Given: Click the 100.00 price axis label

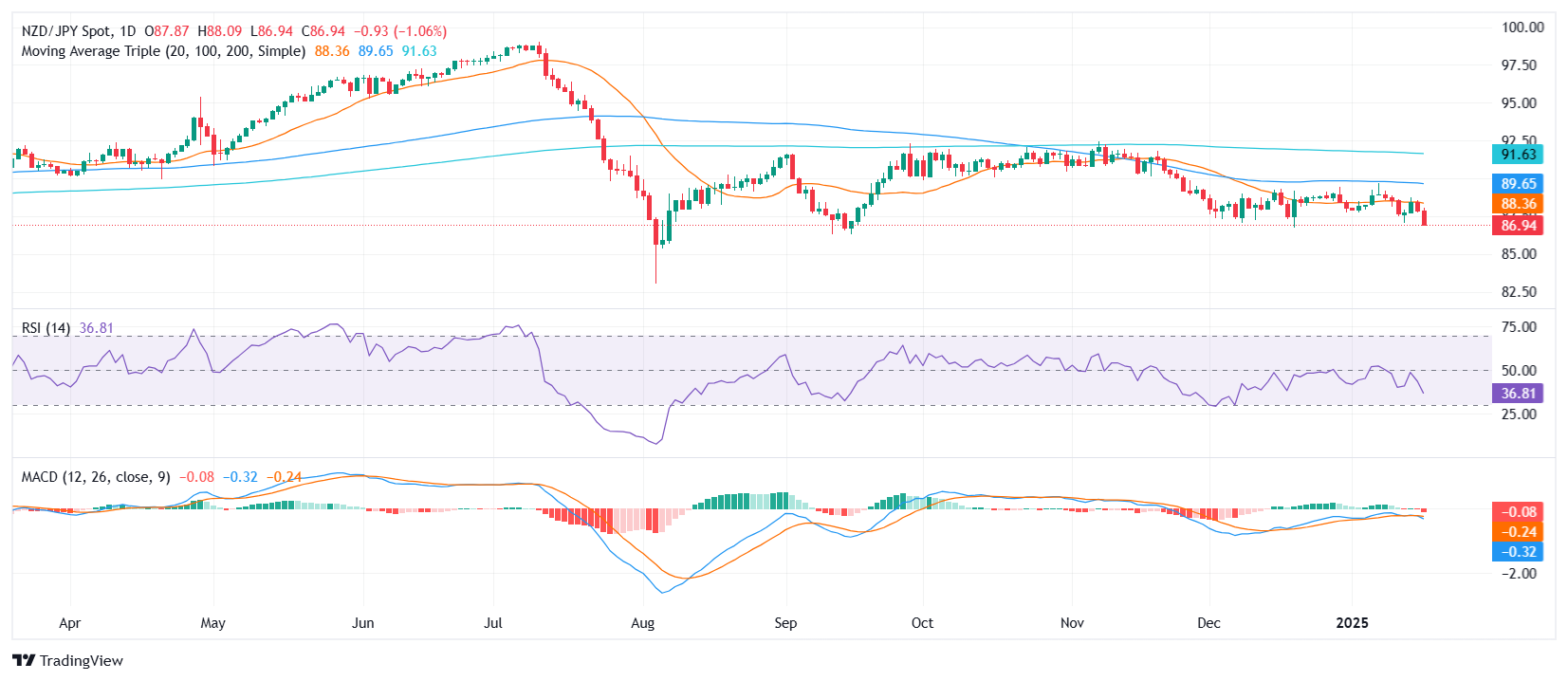Looking at the screenshot, I should [1522, 28].
